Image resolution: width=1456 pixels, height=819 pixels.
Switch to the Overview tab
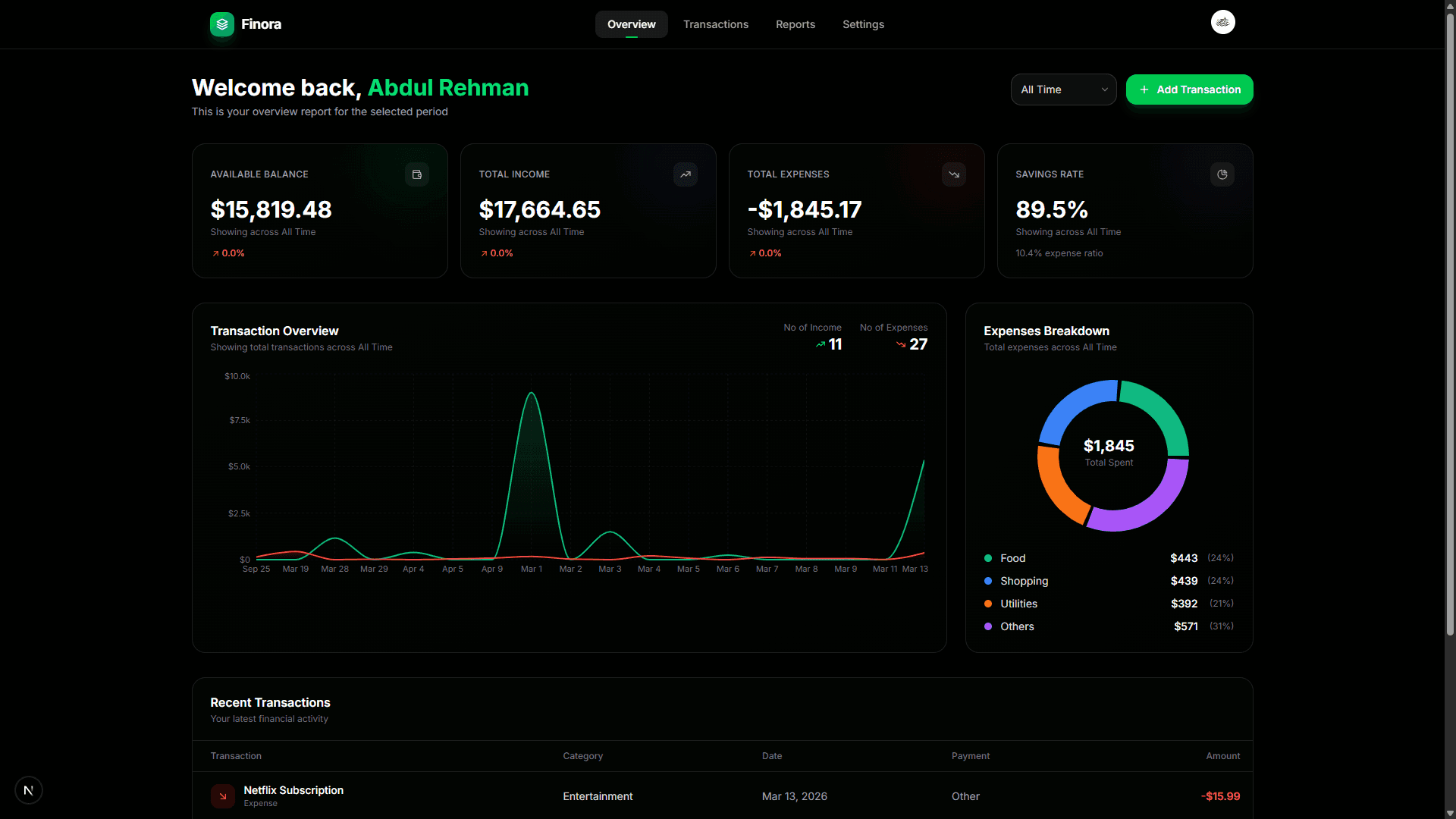click(x=631, y=24)
